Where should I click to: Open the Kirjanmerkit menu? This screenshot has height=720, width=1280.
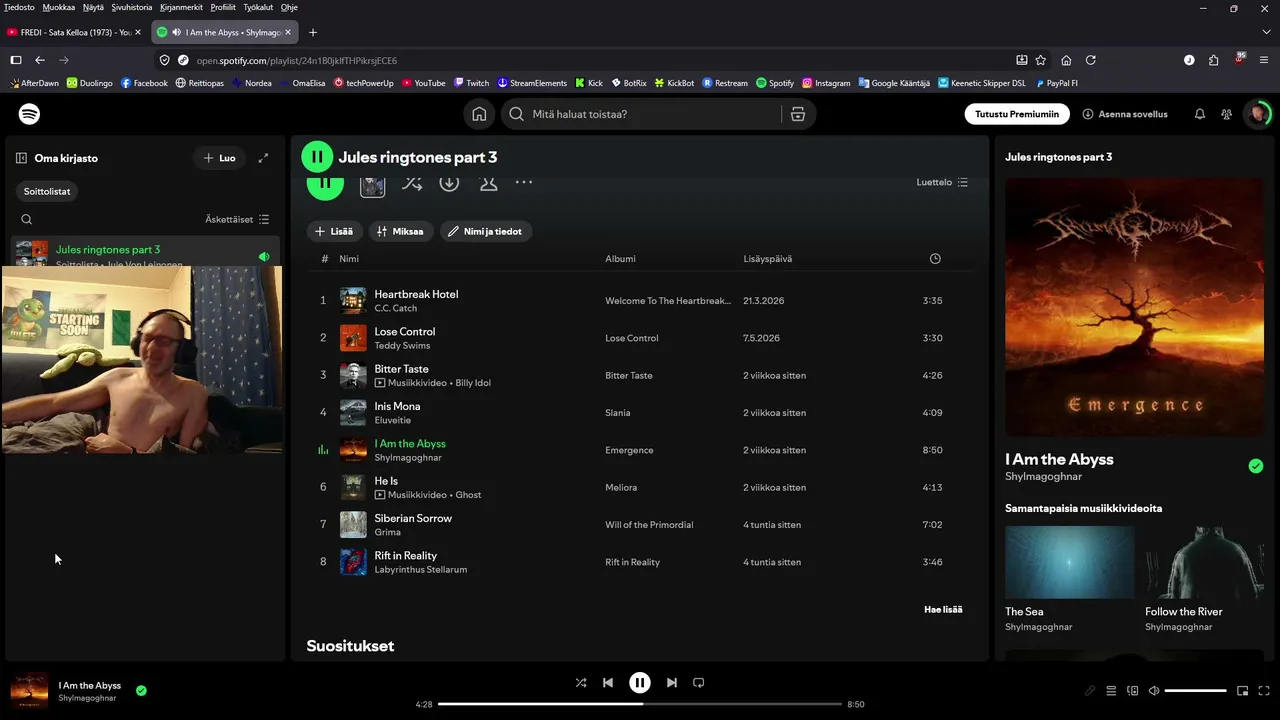pos(182,7)
